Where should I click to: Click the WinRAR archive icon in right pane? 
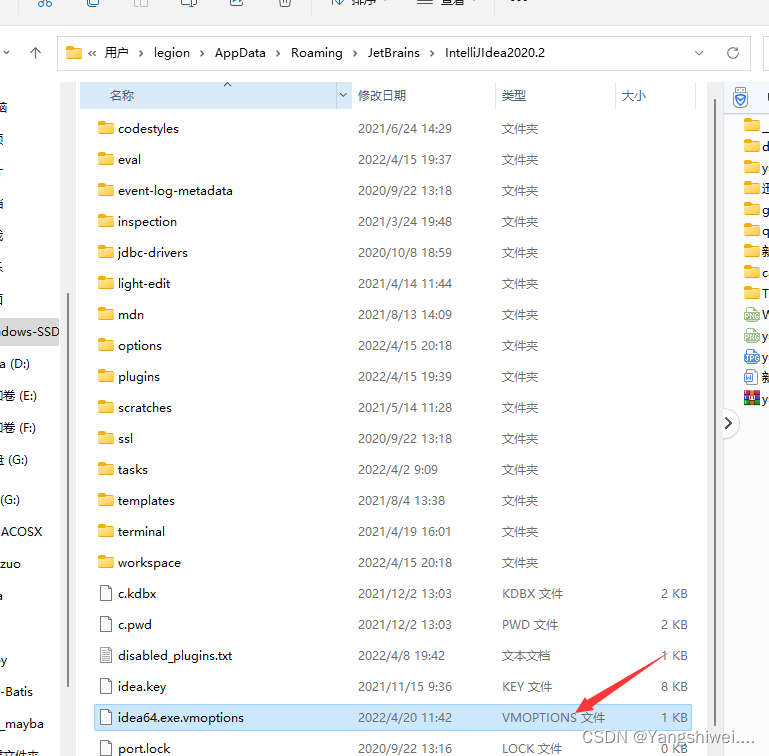[x=752, y=398]
